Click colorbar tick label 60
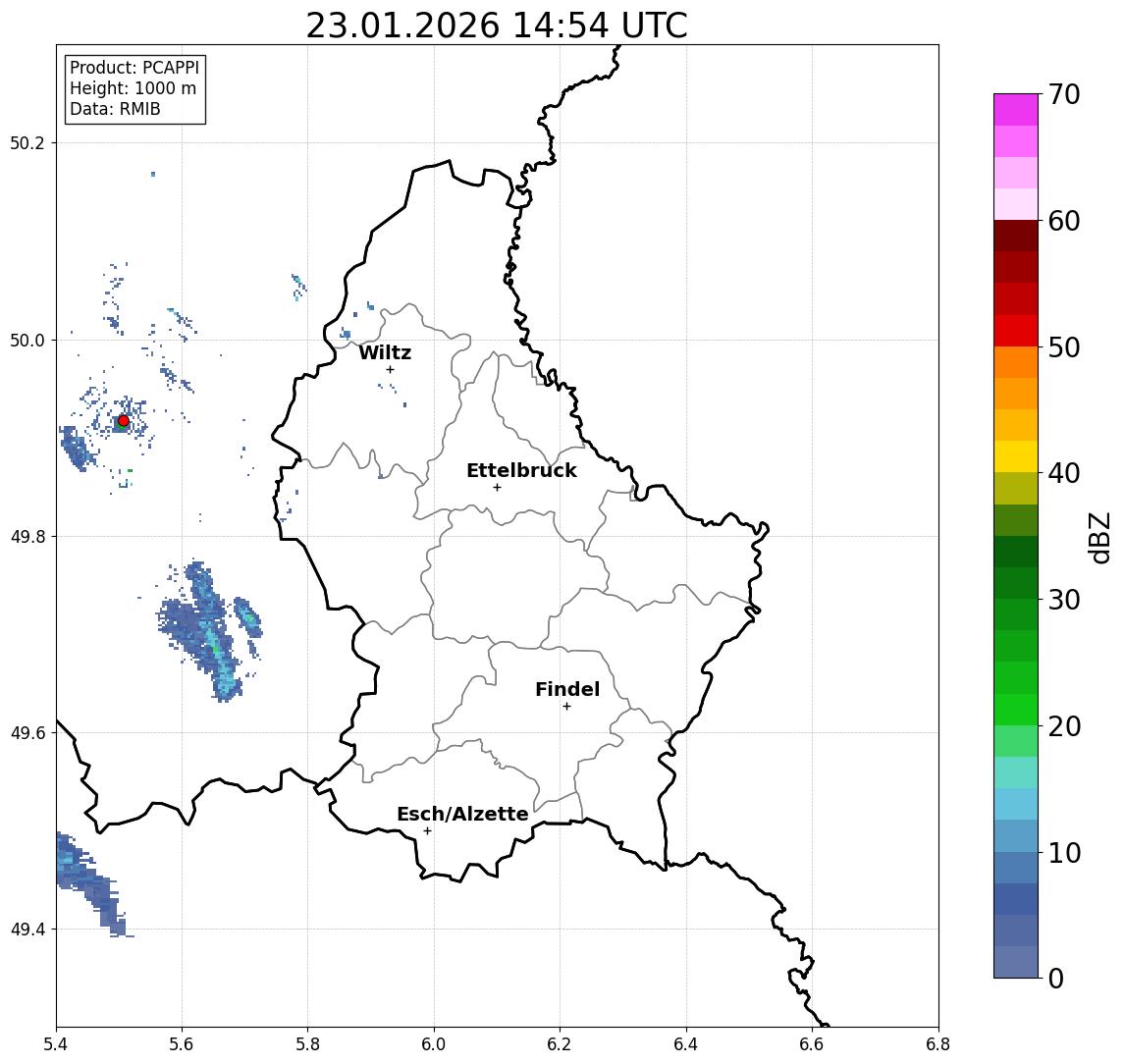Image resolution: width=1124 pixels, height=1064 pixels. click(x=1064, y=221)
